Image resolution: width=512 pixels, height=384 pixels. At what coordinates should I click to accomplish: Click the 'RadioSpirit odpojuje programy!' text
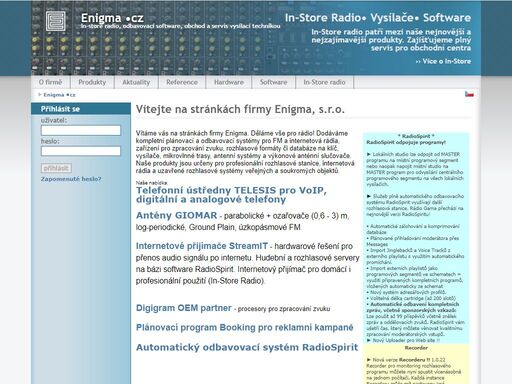tap(406, 142)
